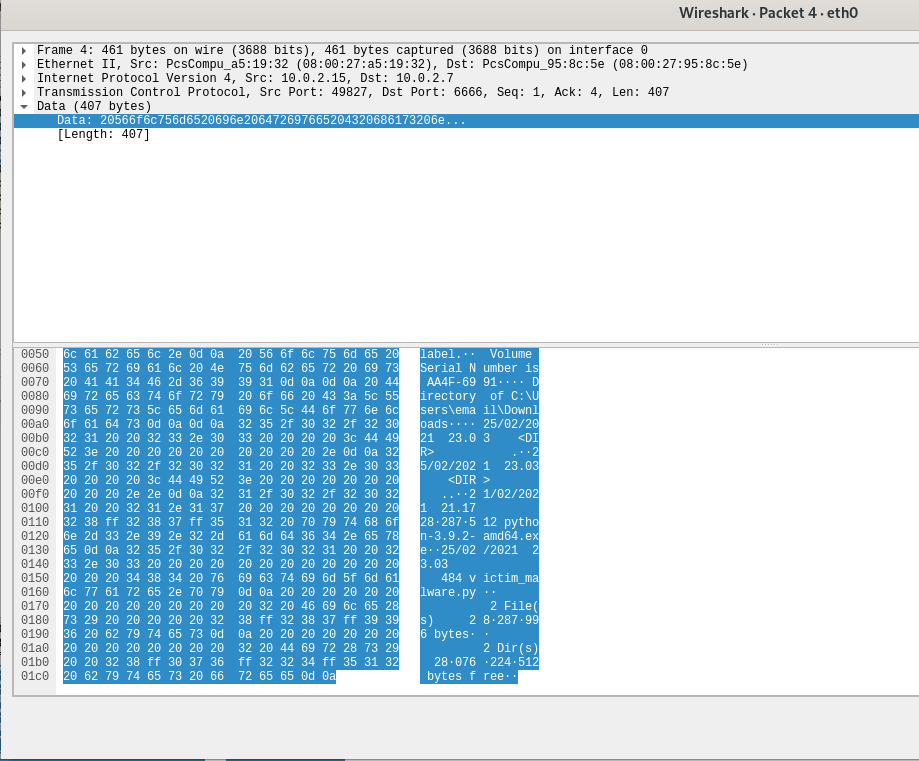919x761 pixels.
Task: Collapse the Data (407 bytes) section arrow
Action: (x=24, y=106)
